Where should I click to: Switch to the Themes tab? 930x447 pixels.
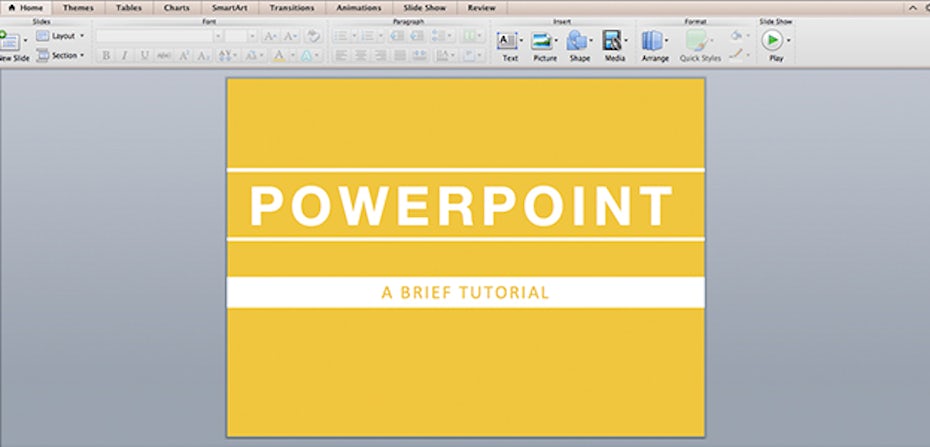tap(78, 7)
